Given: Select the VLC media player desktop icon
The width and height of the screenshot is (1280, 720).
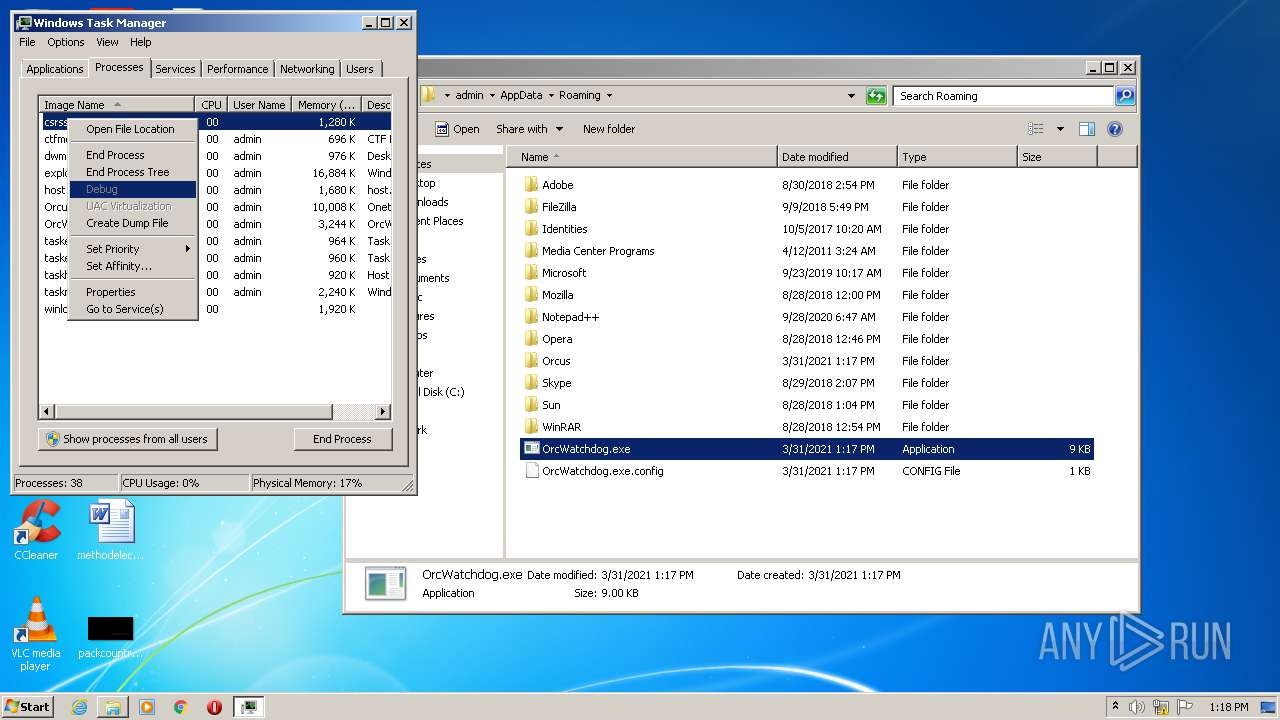Looking at the screenshot, I should tap(36, 634).
